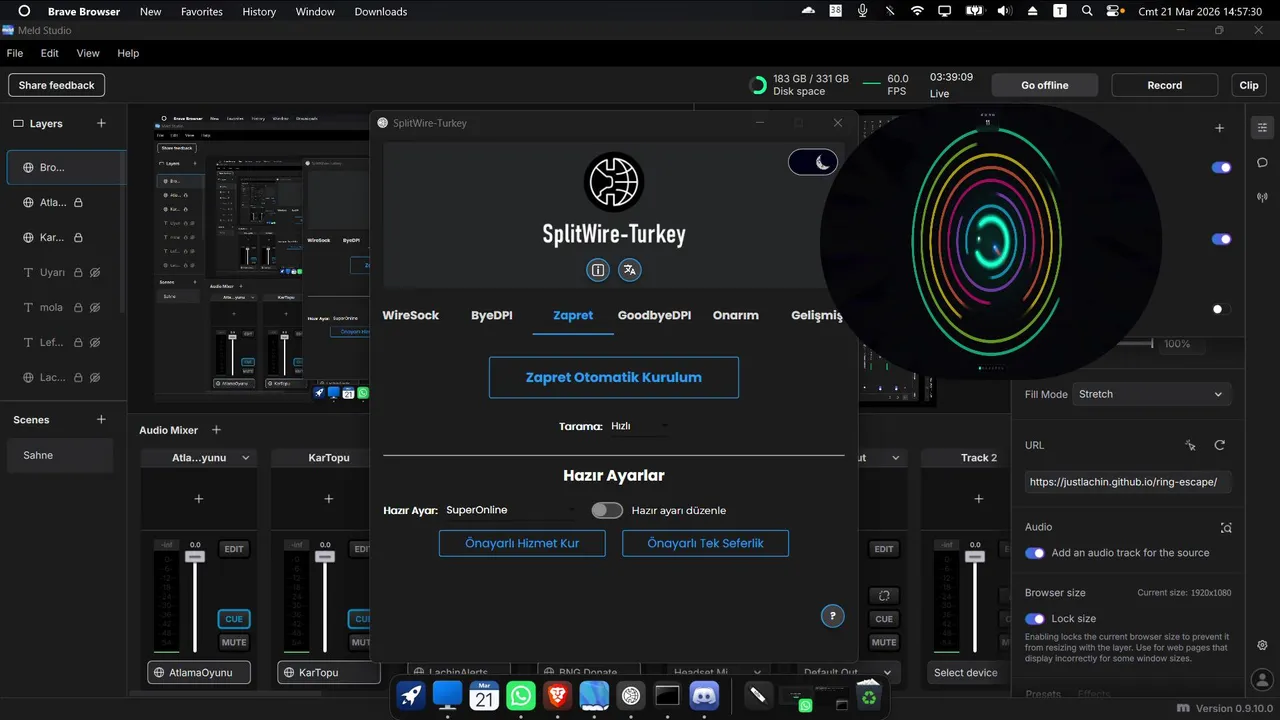Open the Calendar icon in dock
The image size is (1280, 720).
484,696
